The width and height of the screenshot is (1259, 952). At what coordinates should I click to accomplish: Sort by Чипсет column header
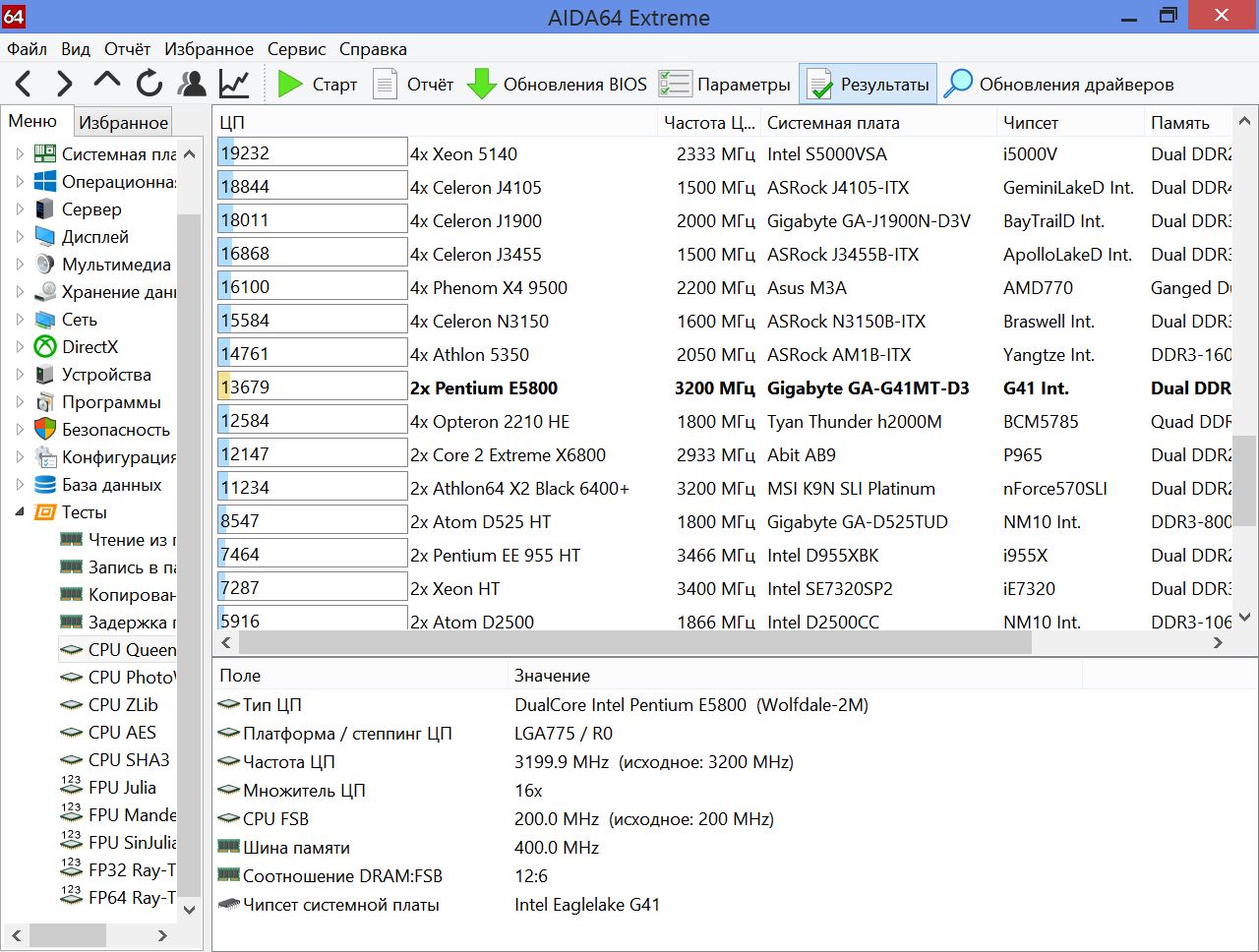[1070, 123]
